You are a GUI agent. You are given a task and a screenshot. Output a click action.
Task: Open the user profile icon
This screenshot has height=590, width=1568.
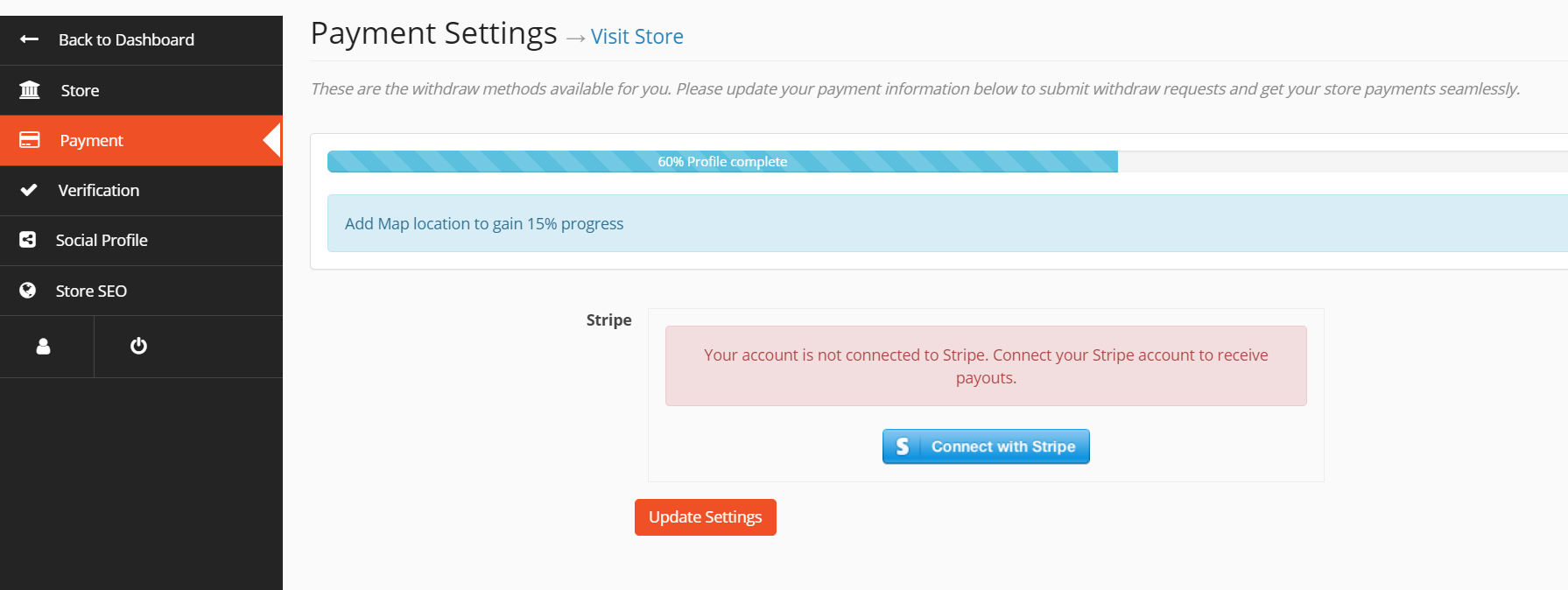43,347
